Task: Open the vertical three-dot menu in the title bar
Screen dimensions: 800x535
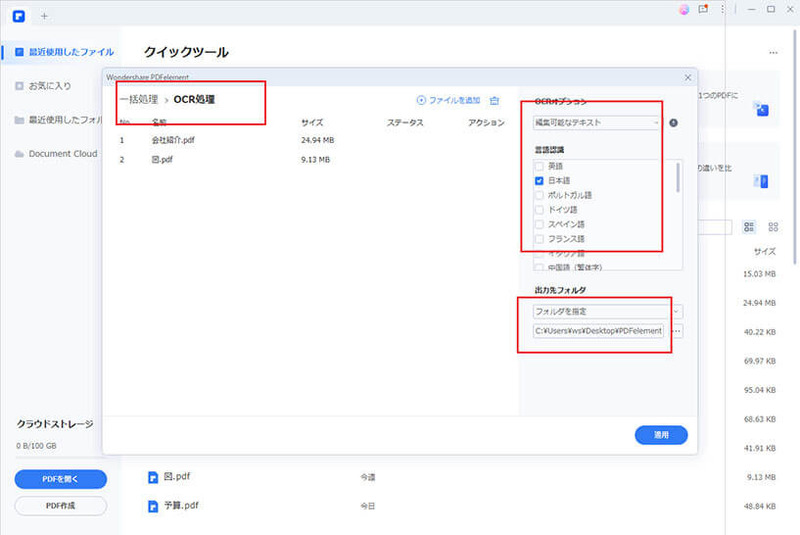Action: pyautogui.click(x=722, y=9)
